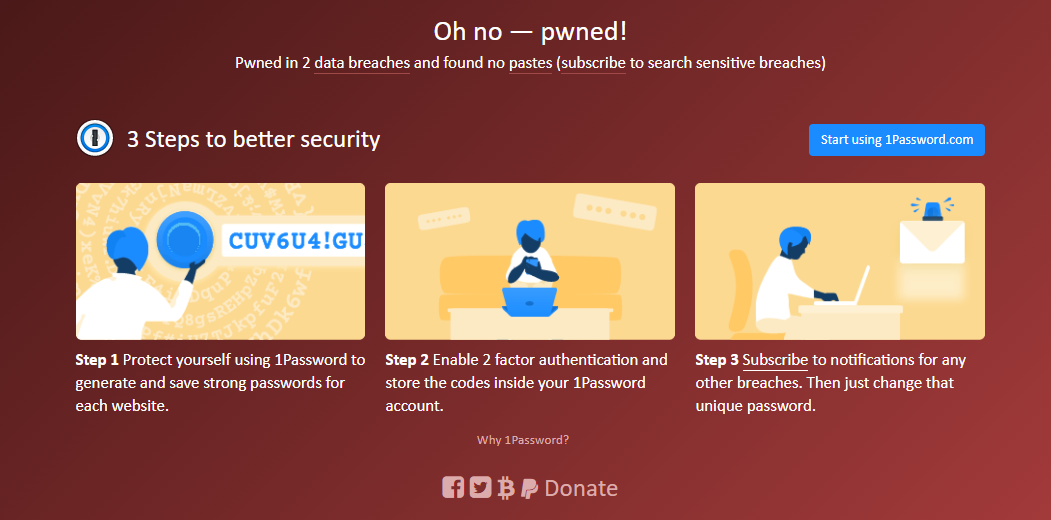Viewport: 1051px width, 520px height.
Task: Click the 1Password keyhole logo icon
Action: pyautogui.click(x=95, y=139)
